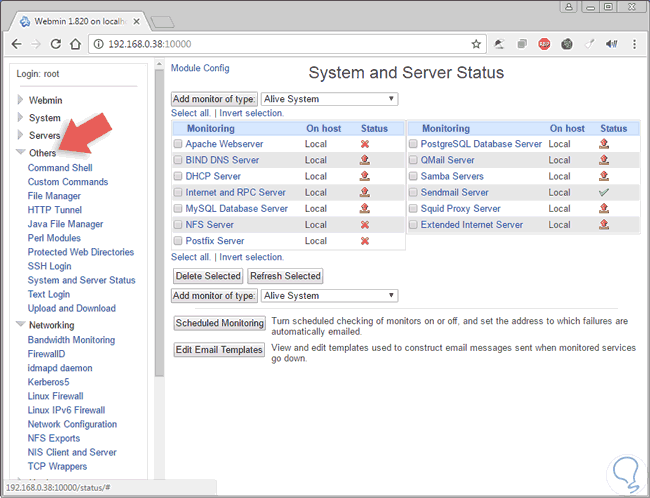The width and height of the screenshot is (650, 498).
Task: Open the top Alive System monitor type dropdown
Action: coord(330,99)
